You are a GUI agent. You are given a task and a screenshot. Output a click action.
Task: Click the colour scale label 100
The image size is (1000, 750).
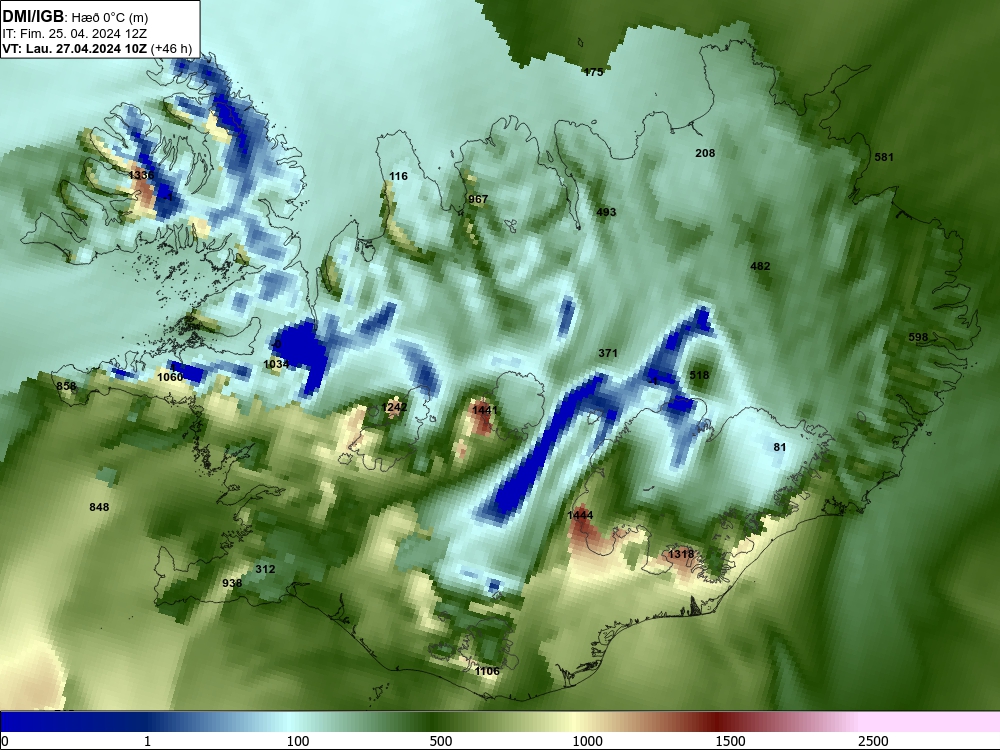[x=298, y=741]
